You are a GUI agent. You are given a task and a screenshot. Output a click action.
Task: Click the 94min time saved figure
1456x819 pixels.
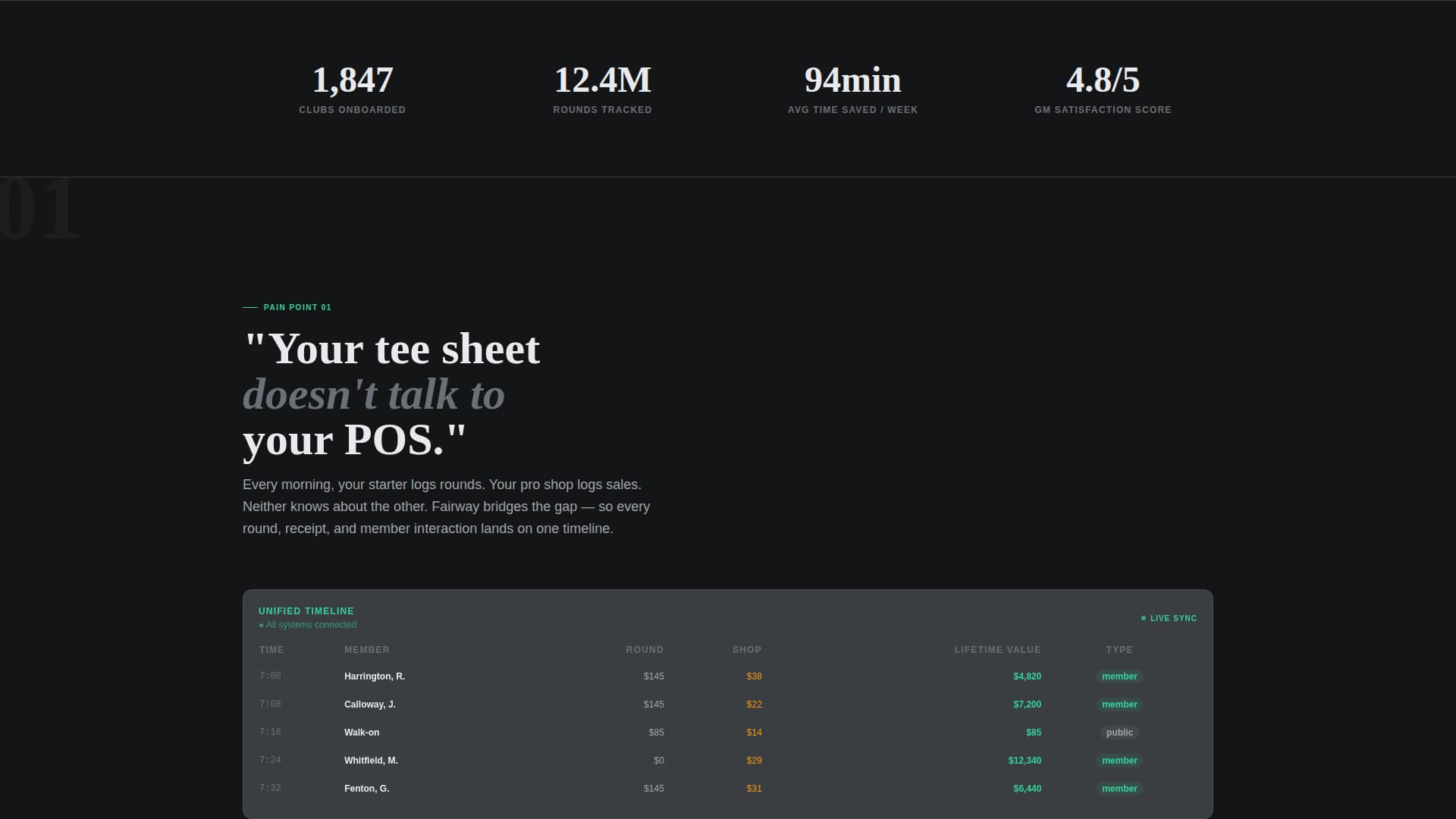point(853,80)
